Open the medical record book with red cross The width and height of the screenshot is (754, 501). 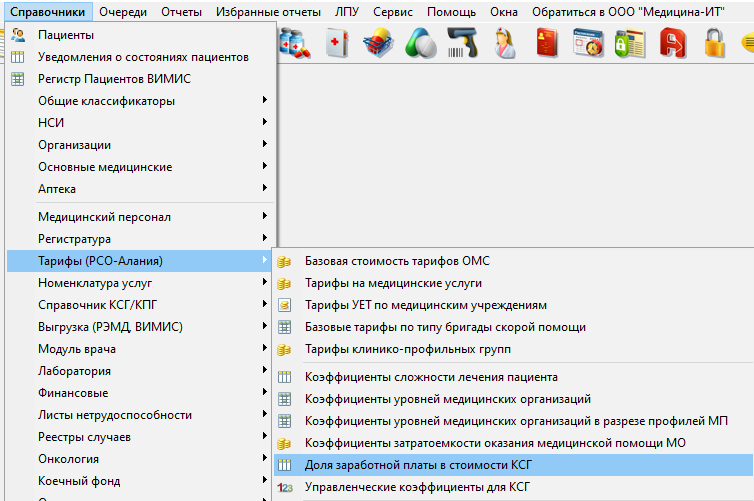coord(336,43)
